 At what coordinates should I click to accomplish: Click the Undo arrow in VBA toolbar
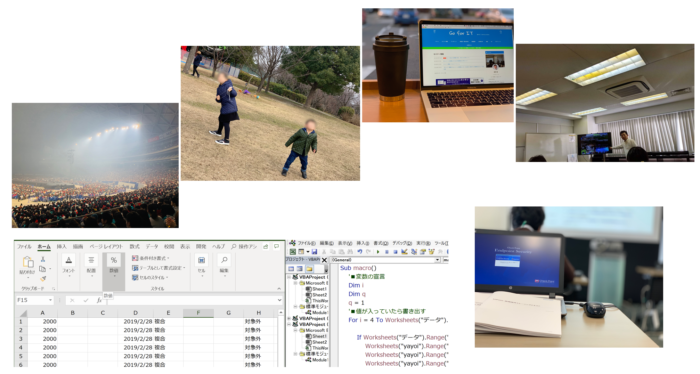360,252
